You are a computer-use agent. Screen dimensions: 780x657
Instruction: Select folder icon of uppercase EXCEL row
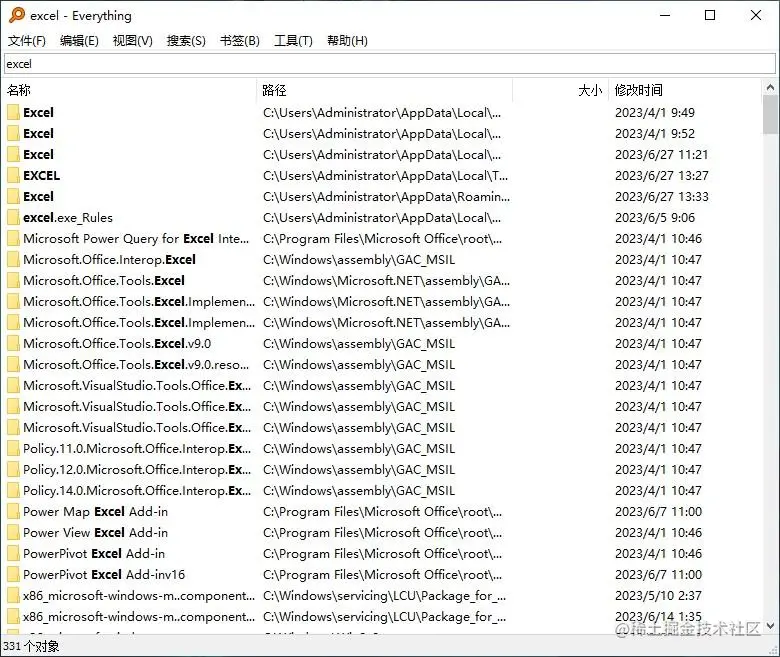[x=13, y=175]
